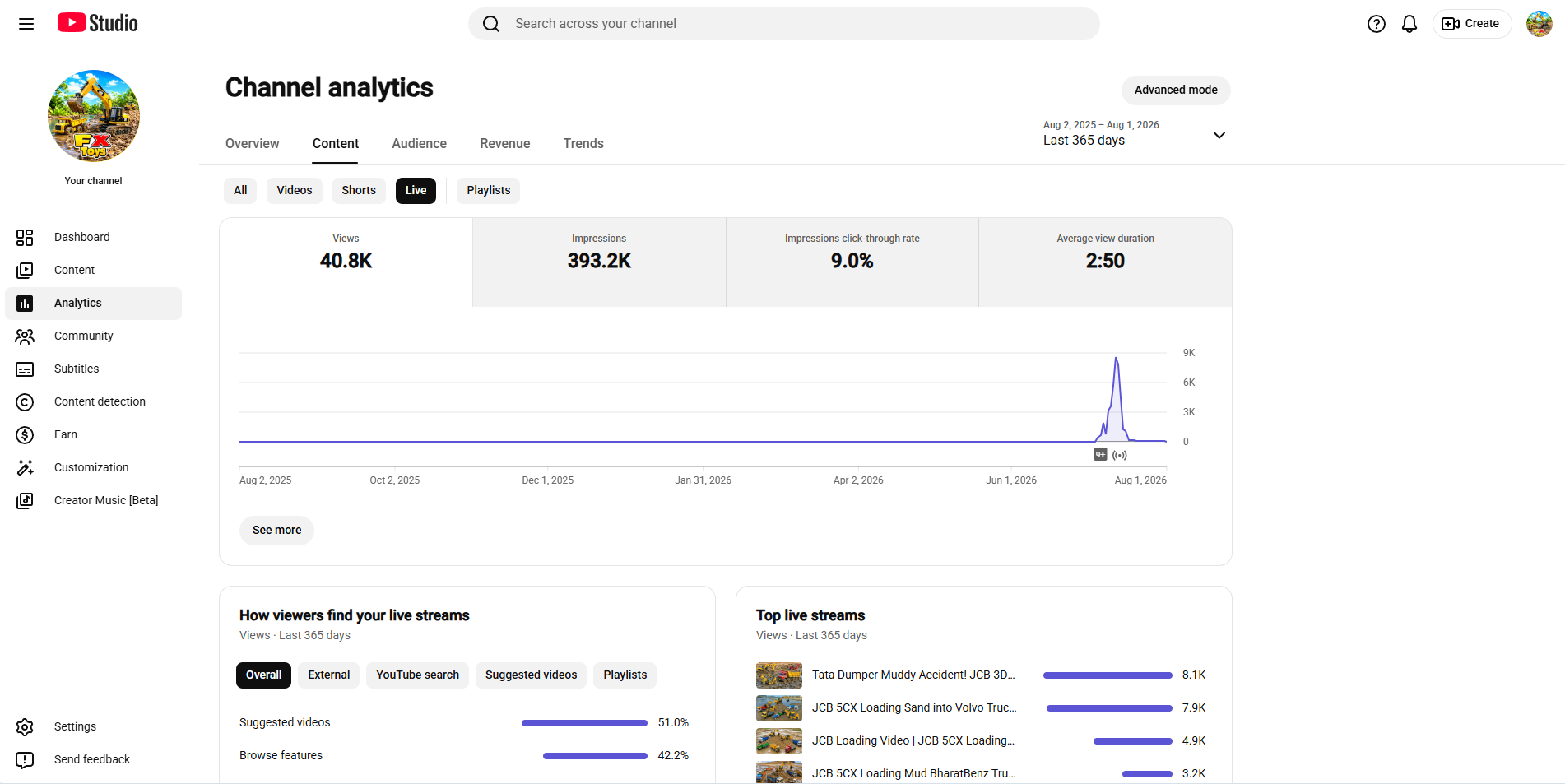Filter content by Playlists chip

(489, 191)
